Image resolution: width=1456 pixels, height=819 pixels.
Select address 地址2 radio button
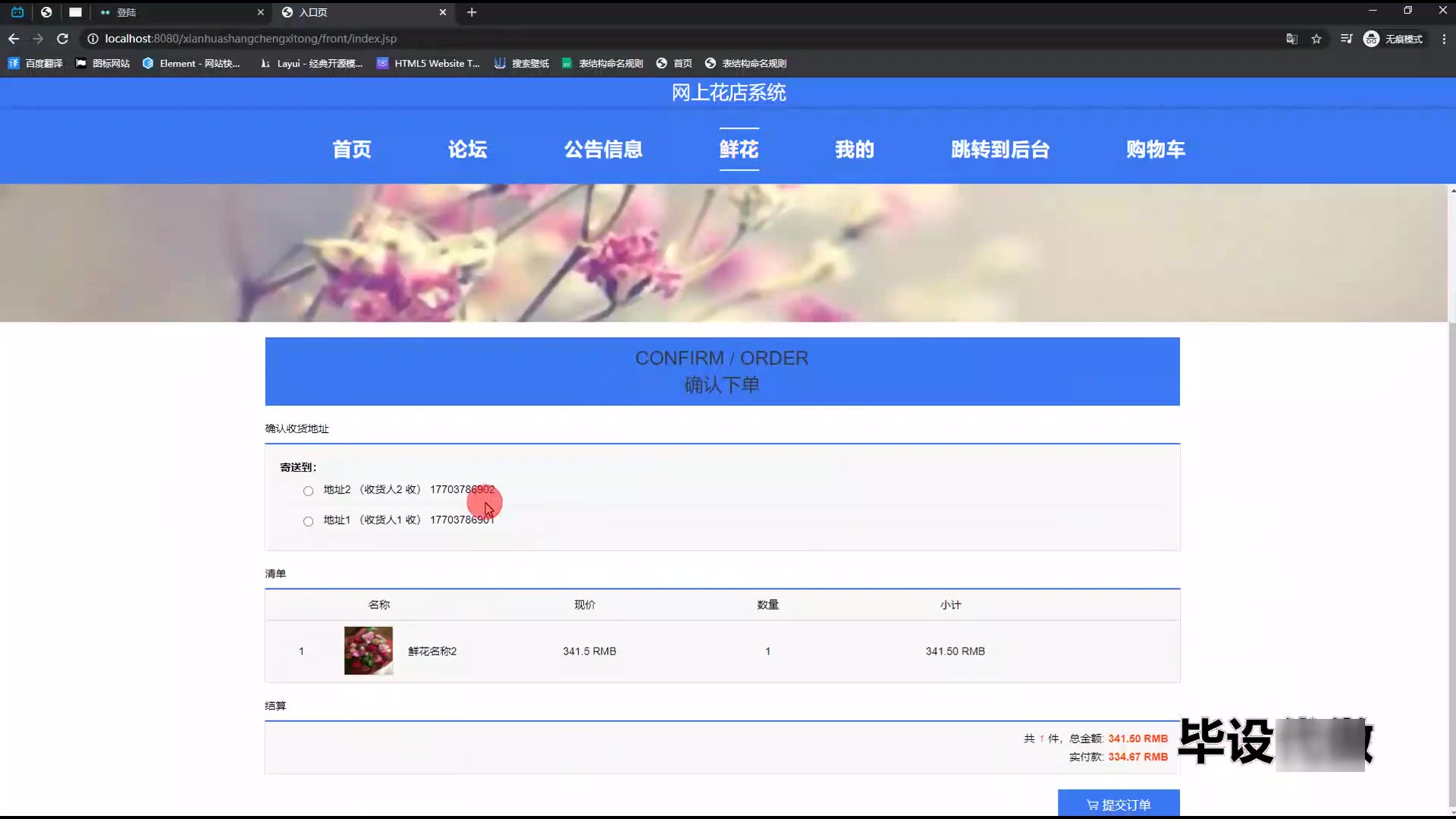pyautogui.click(x=308, y=491)
